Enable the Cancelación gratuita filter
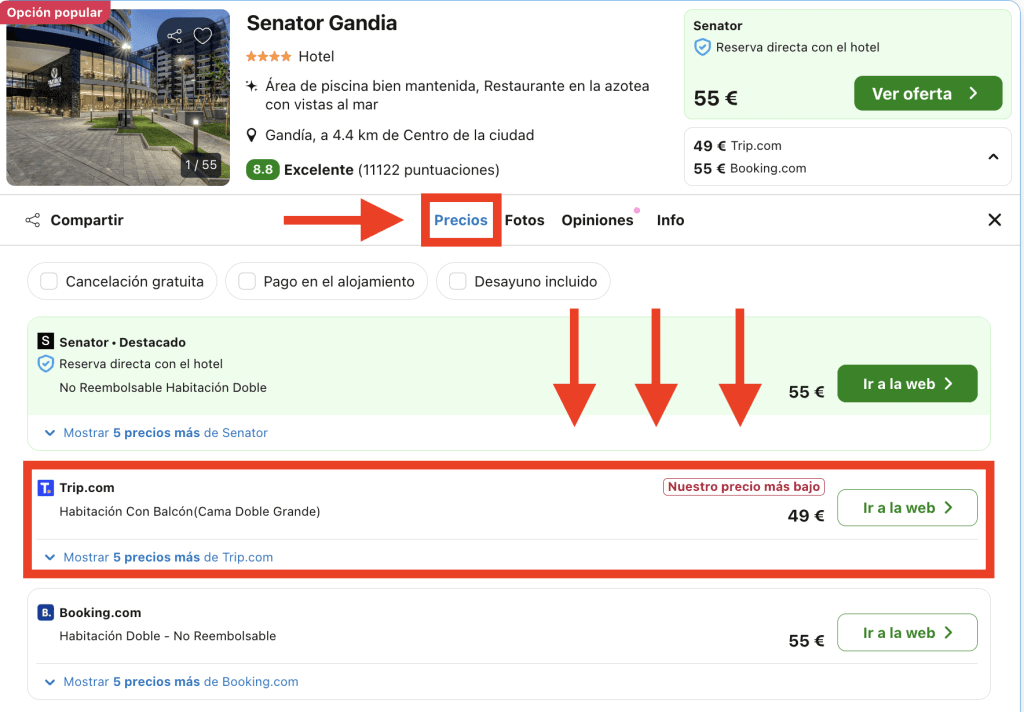The image size is (1024, 712). 48,282
